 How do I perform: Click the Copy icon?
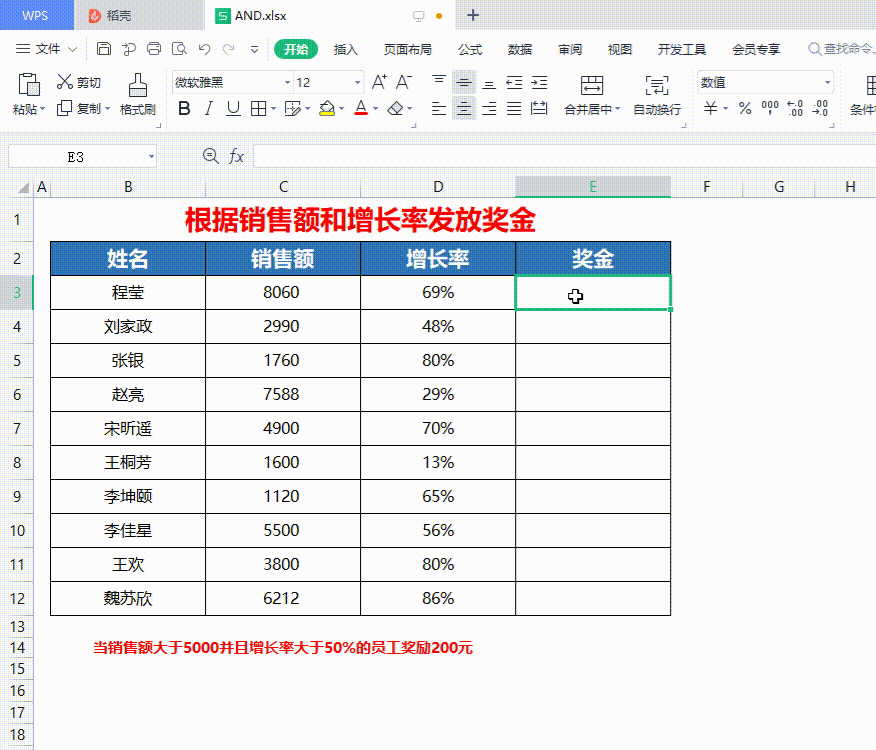tap(64, 108)
